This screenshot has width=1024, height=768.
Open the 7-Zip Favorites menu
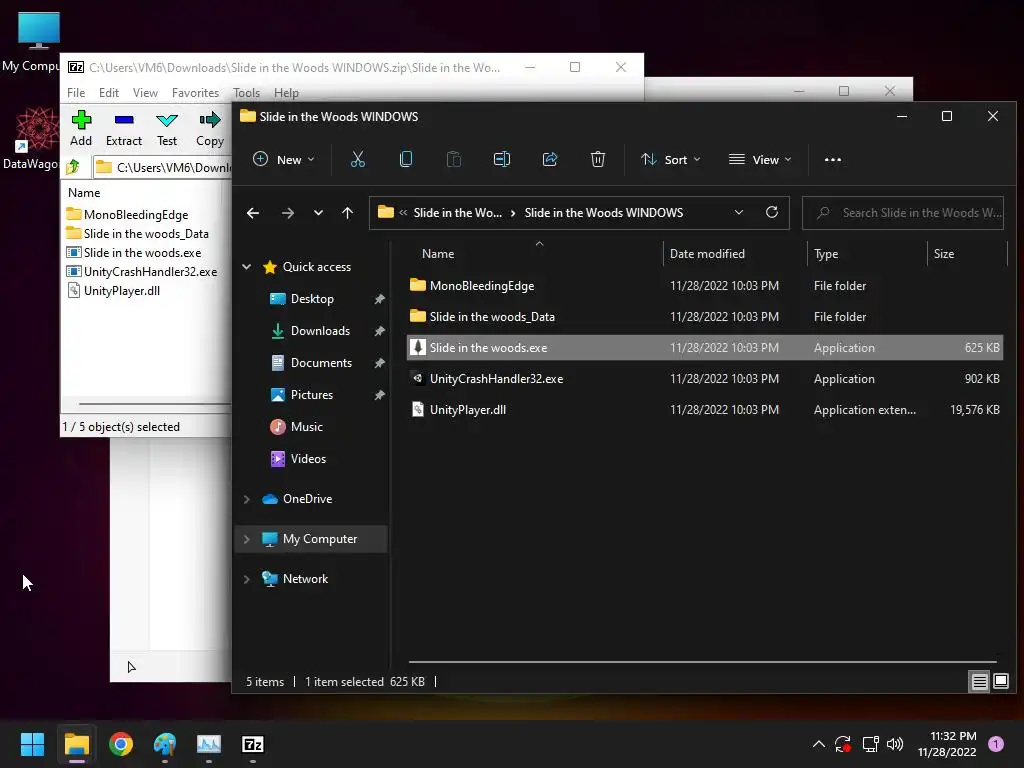click(x=195, y=93)
